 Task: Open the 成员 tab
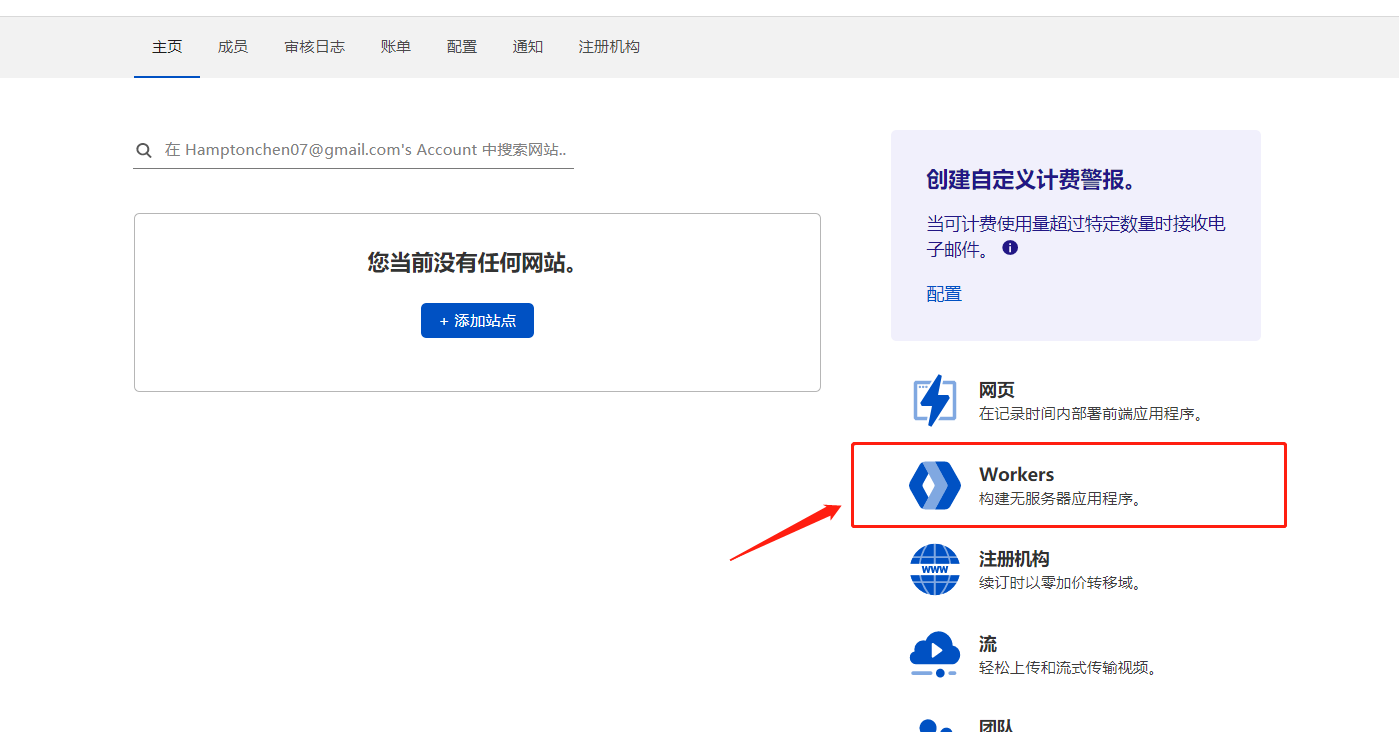[x=233, y=47]
